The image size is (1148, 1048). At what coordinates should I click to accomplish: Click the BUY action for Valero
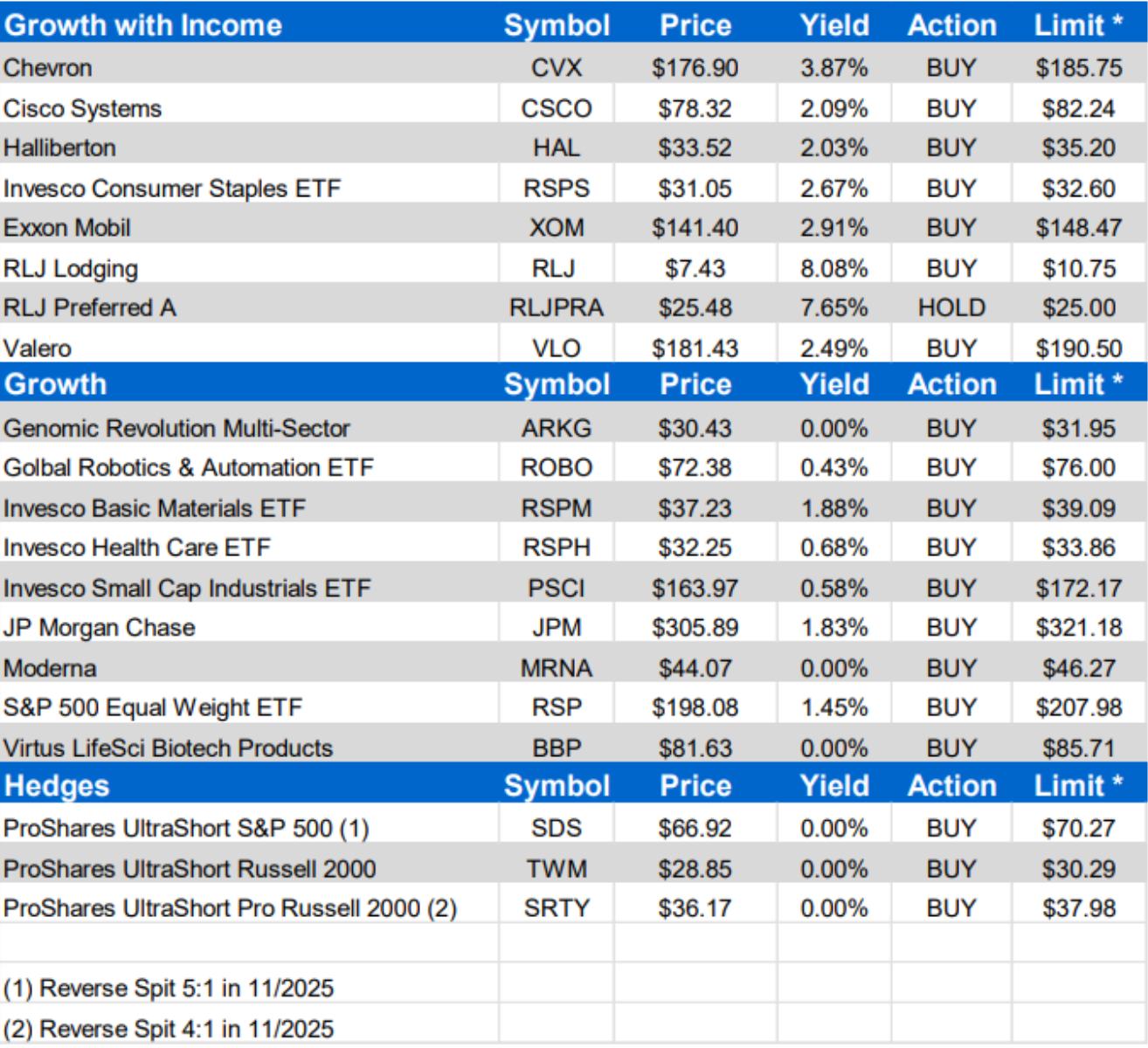(951, 348)
